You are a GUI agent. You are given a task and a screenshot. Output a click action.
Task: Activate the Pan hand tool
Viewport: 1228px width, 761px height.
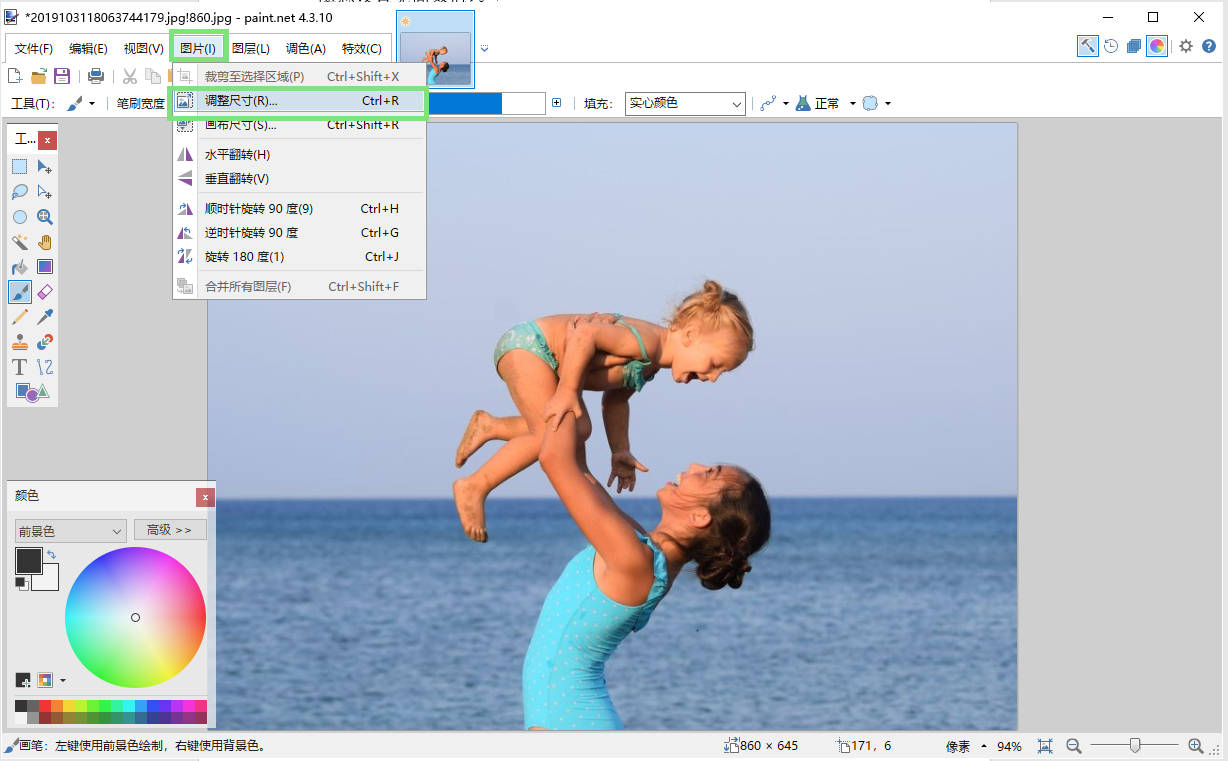point(45,242)
